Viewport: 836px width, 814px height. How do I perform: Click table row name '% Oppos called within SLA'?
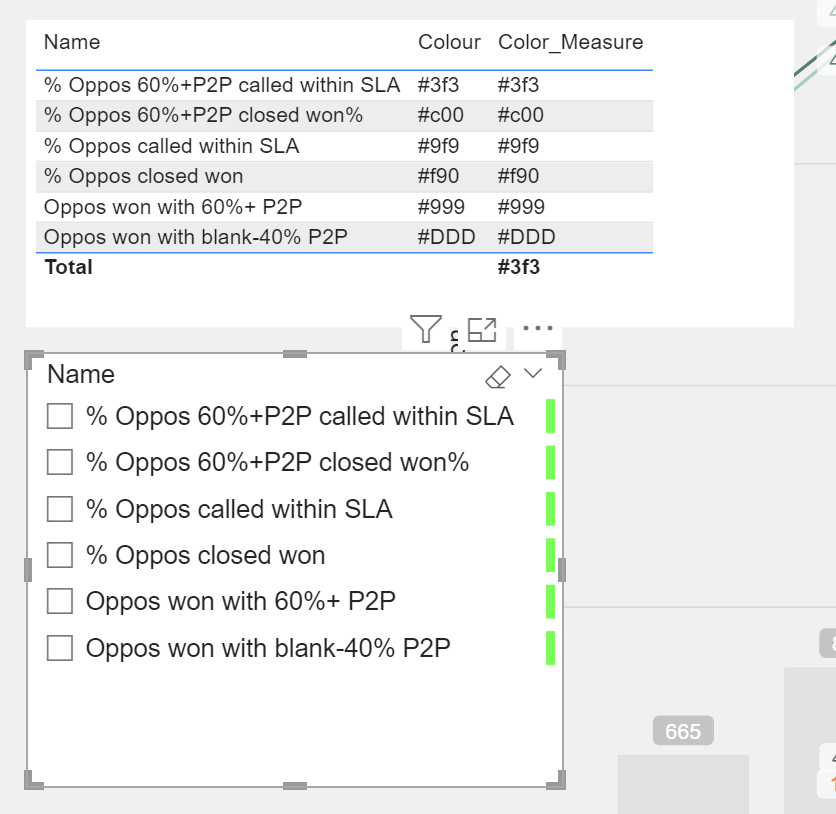click(172, 146)
